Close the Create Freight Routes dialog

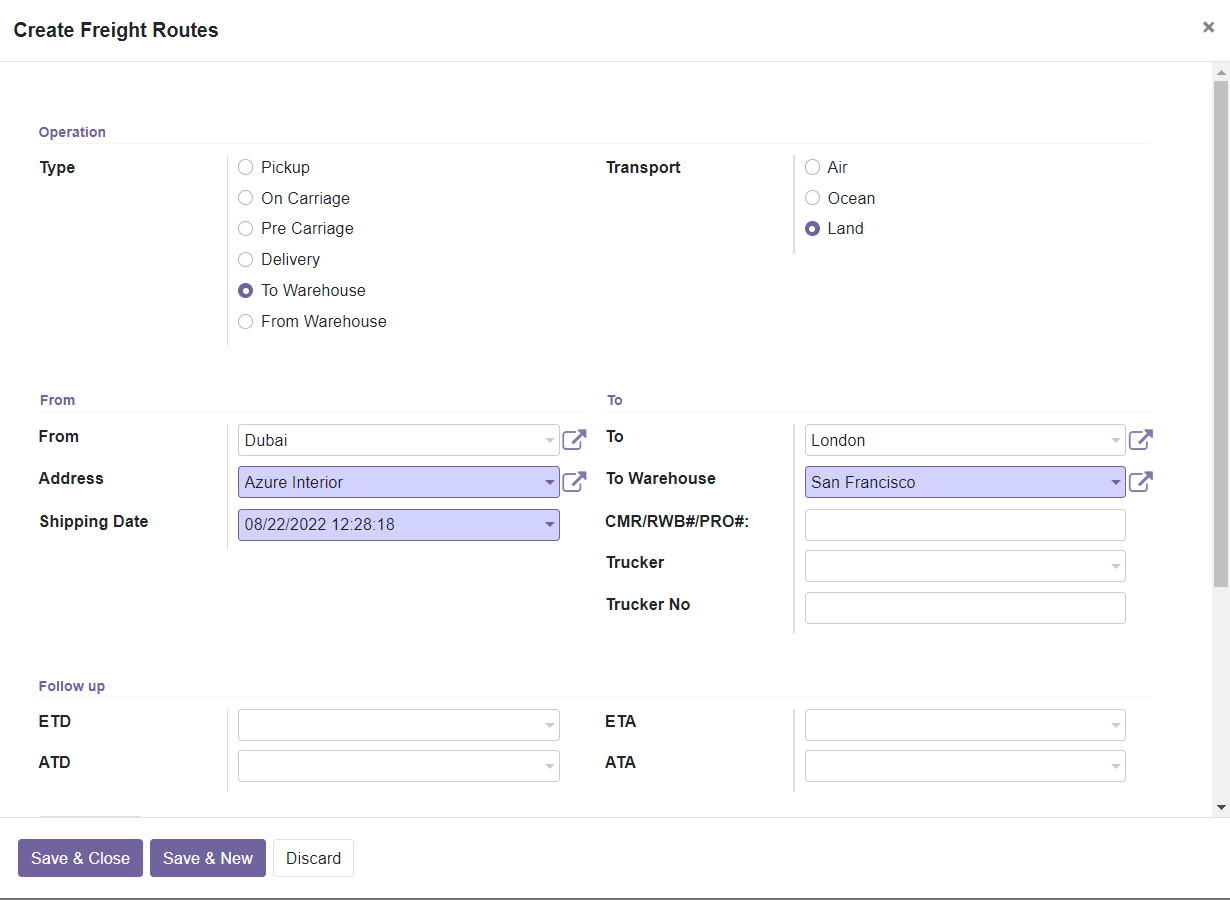(x=1208, y=28)
